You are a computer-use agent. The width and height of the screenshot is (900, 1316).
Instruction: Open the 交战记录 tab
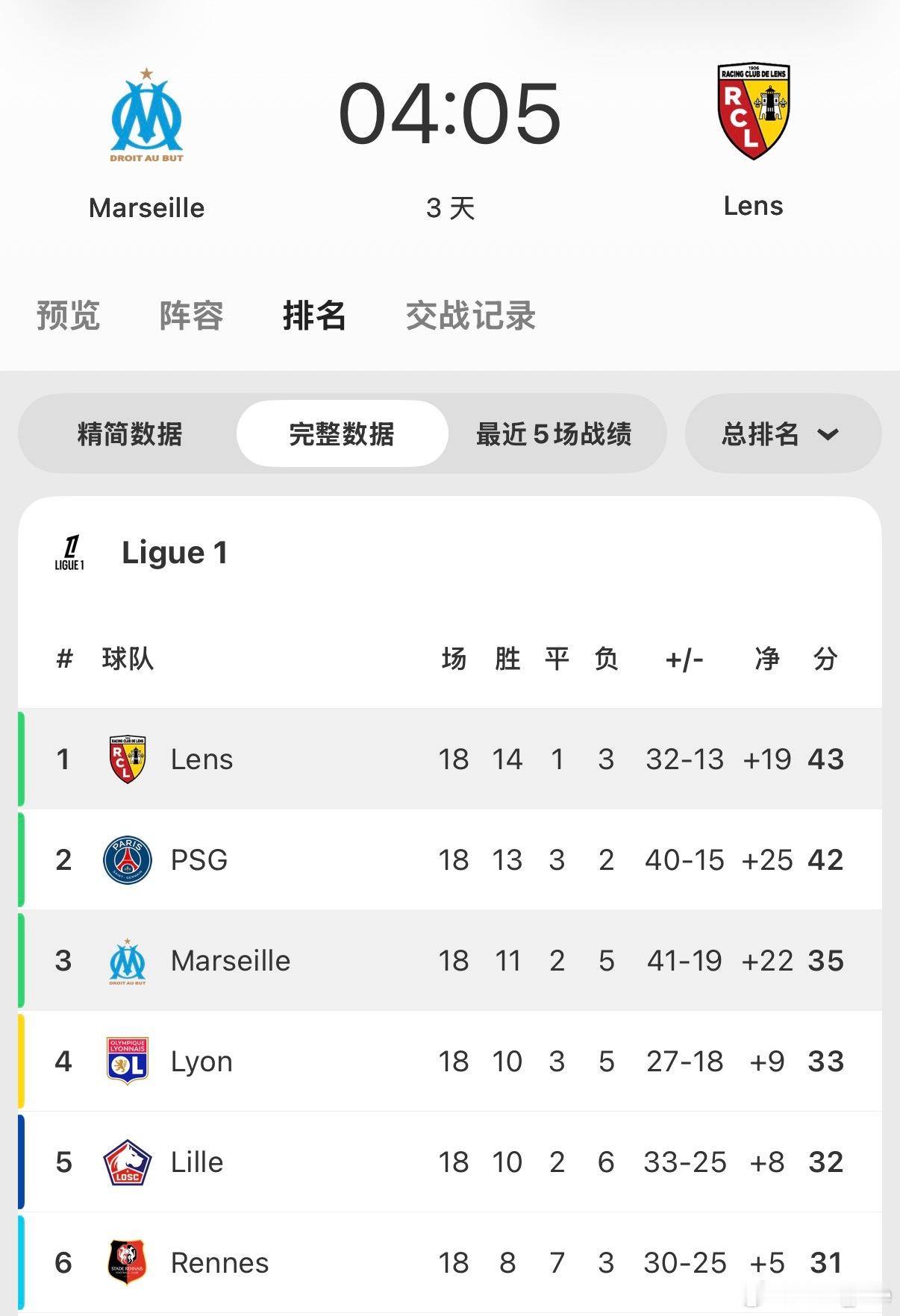point(470,316)
